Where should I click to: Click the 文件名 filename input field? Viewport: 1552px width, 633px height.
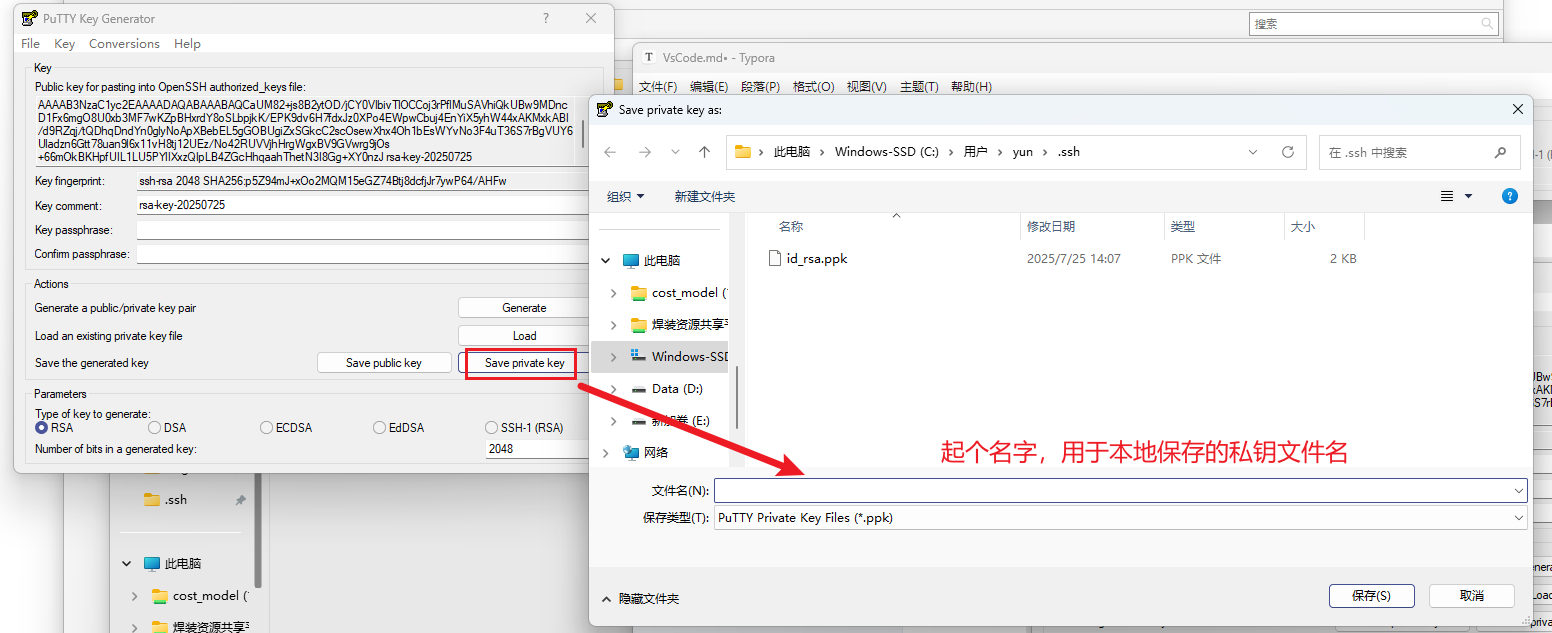pos(1112,490)
